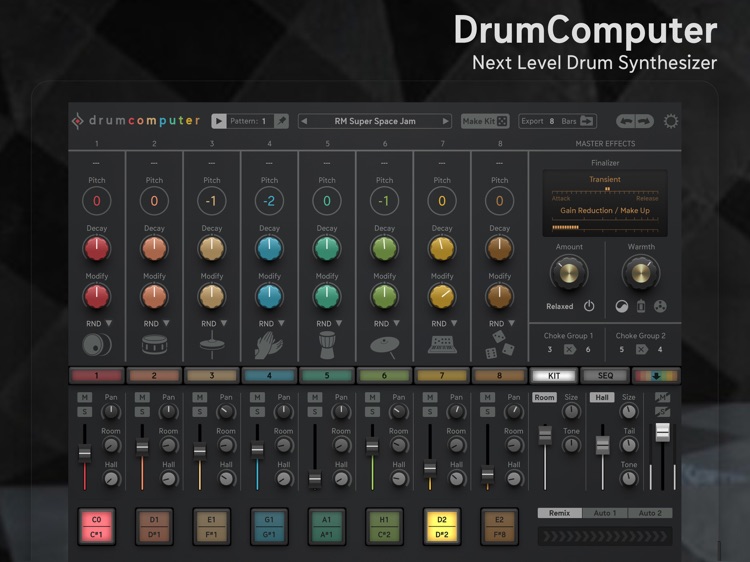Pin the current pattern with pin icon
Image resolution: width=750 pixels, height=562 pixels.
pos(282,121)
